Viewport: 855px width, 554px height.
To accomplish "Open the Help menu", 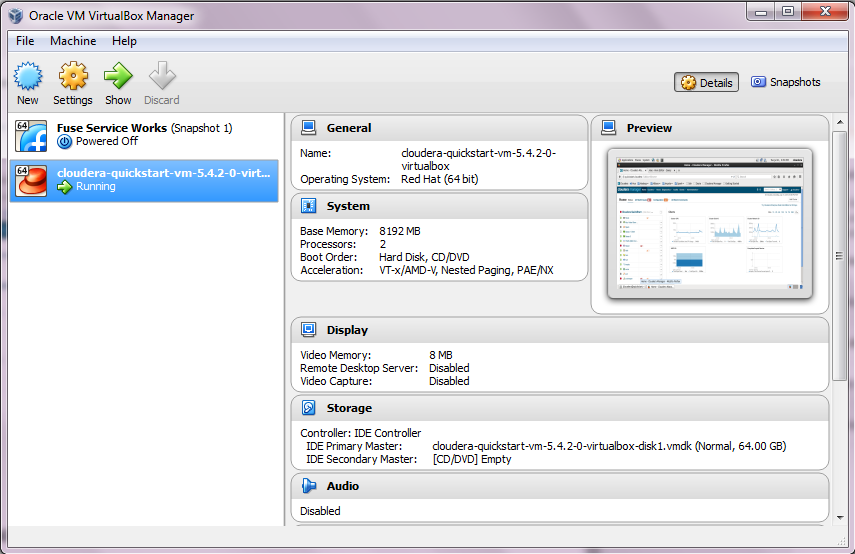I will point(124,41).
